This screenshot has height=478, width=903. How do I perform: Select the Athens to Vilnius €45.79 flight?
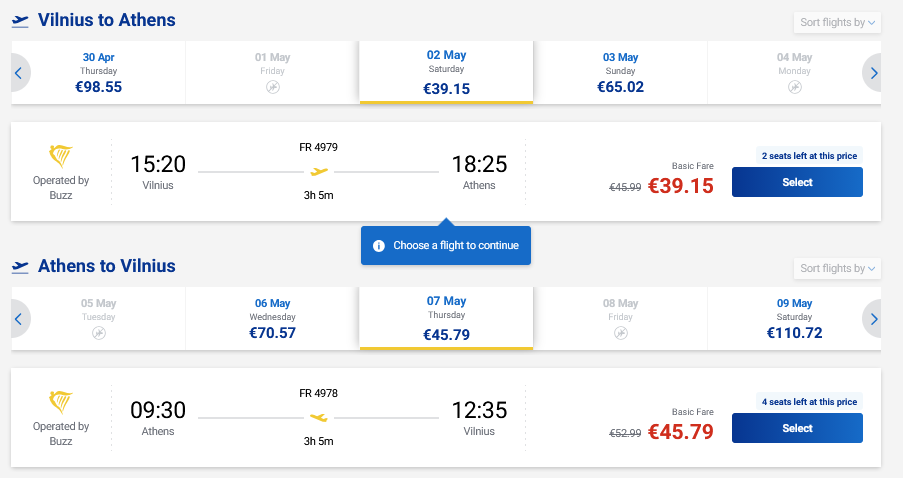click(797, 428)
